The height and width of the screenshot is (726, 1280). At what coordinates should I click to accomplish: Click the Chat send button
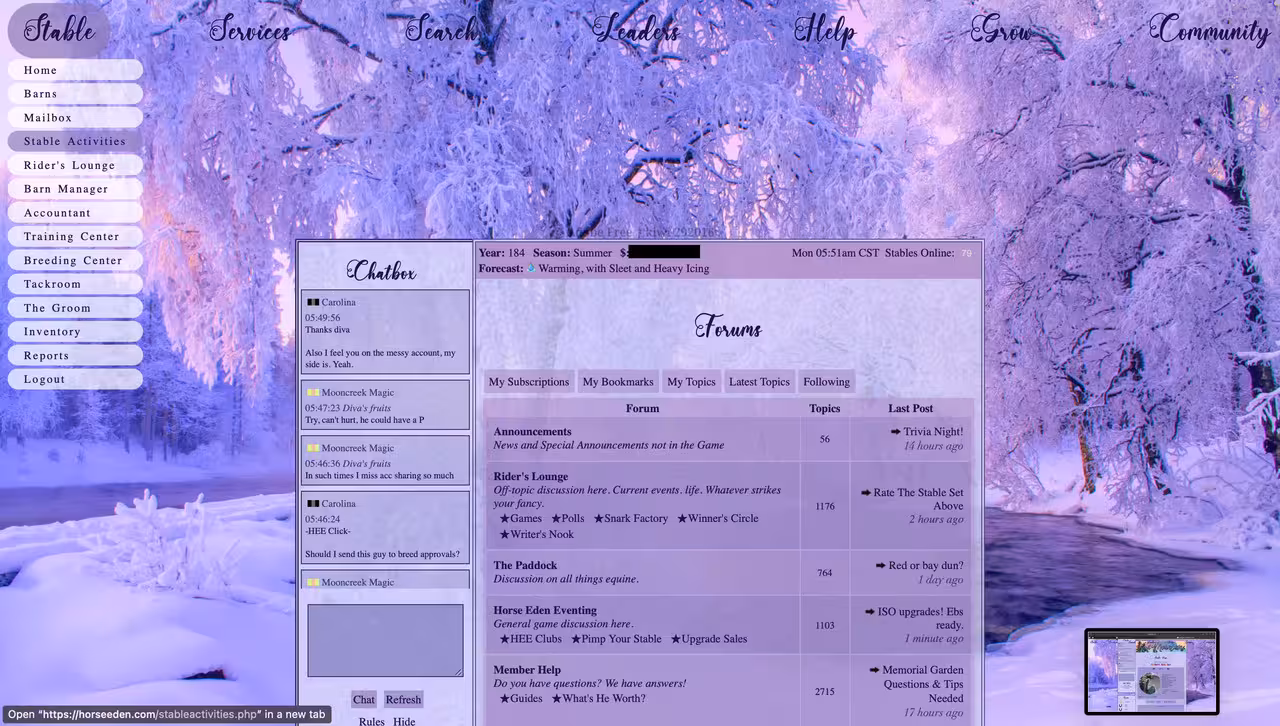point(364,700)
